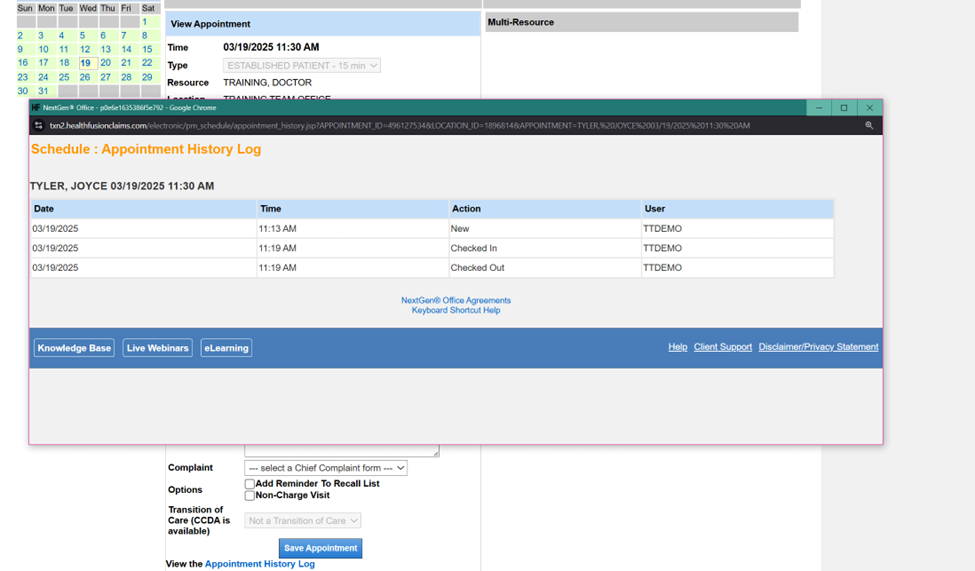Select calendar day 1

(144, 22)
